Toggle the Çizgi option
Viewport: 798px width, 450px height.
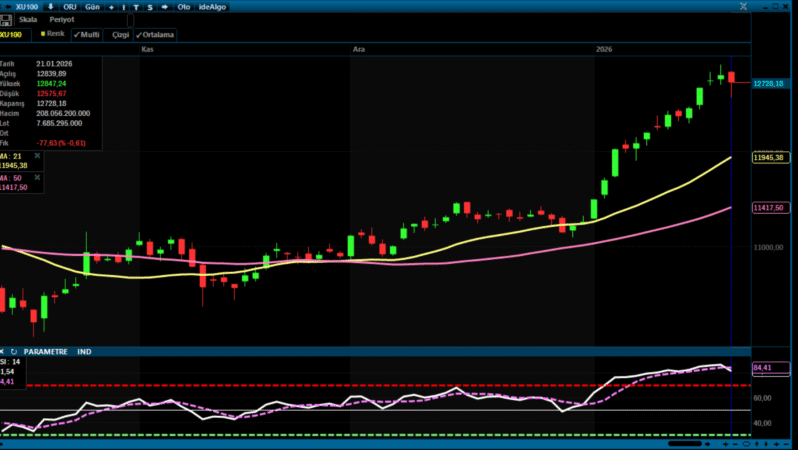pyautogui.click(x=119, y=34)
